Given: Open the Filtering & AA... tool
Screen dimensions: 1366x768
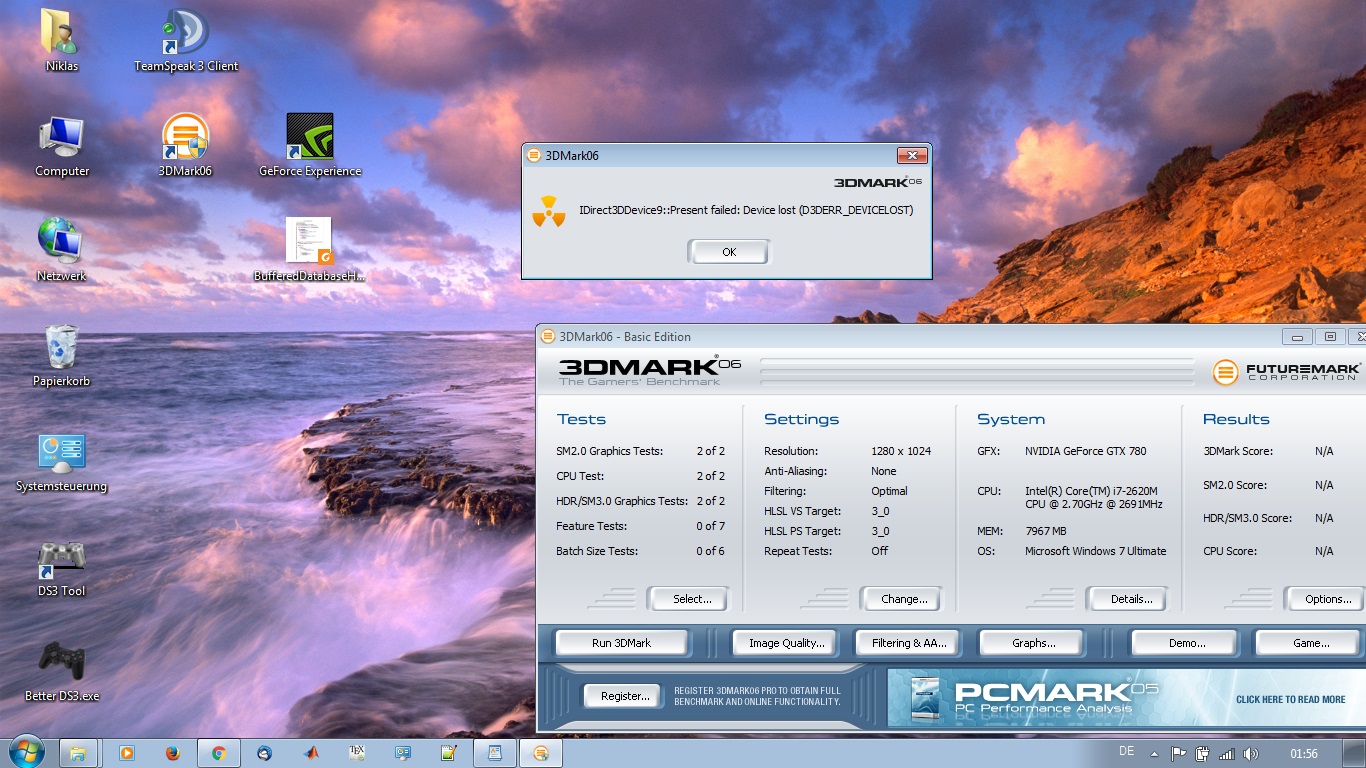Looking at the screenshot, I should [x=908, y=643].
